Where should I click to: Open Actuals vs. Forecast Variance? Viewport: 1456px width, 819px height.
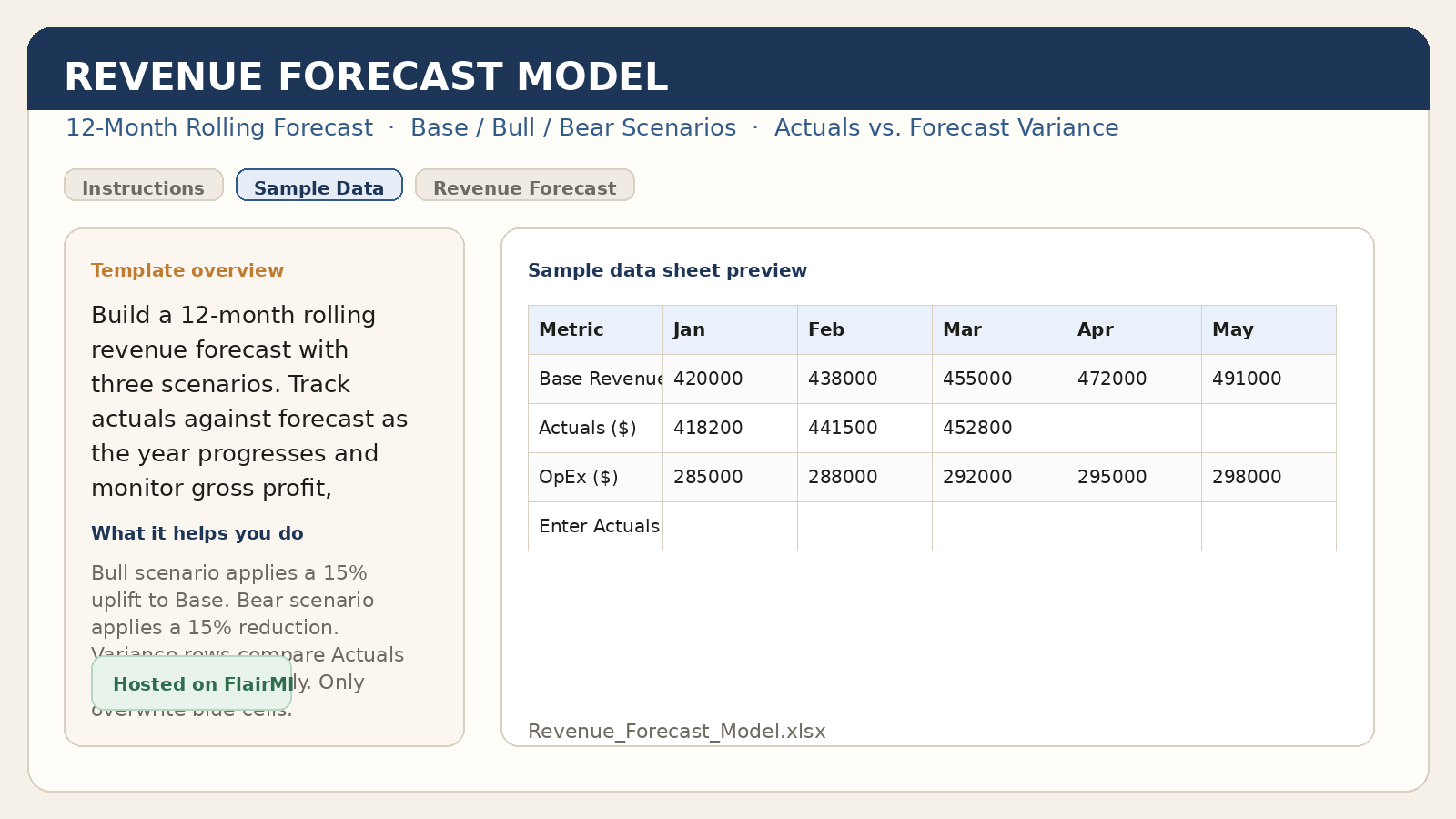(x=946, y=127)
